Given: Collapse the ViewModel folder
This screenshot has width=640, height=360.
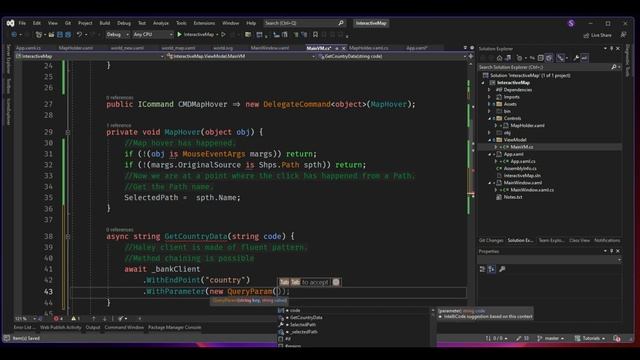Looking at the screenshot, I should 489,140.
